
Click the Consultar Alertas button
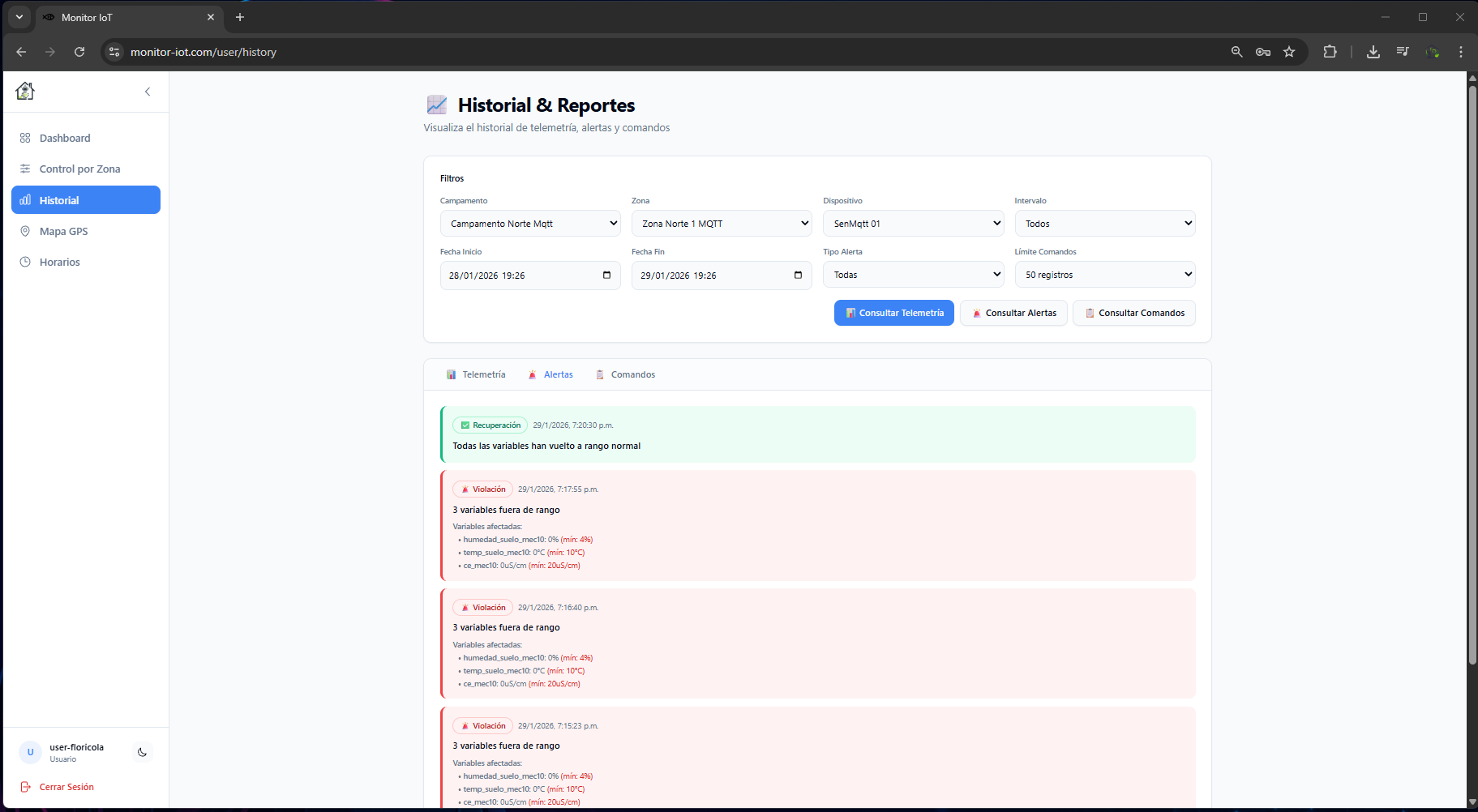point(1013,313)
